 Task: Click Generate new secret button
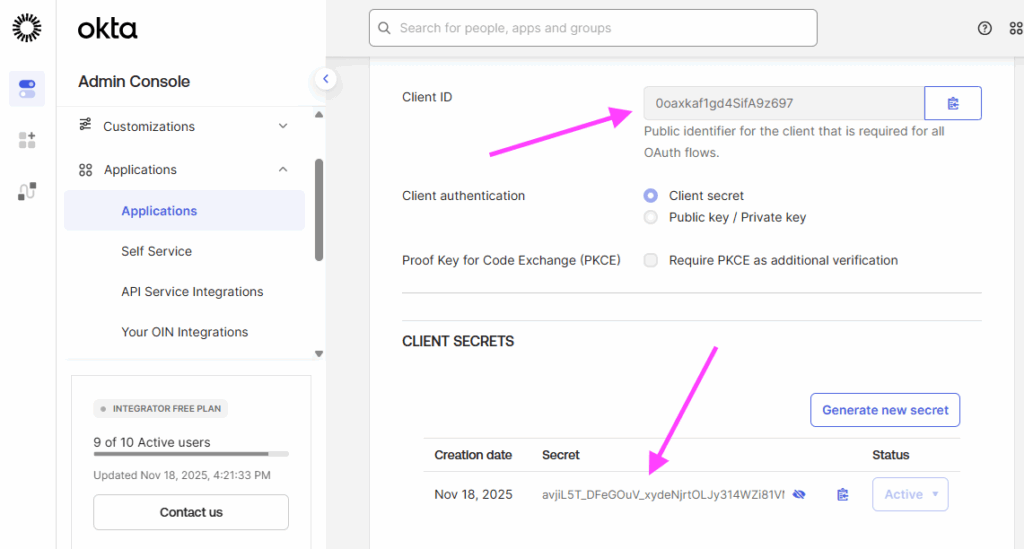[x=885, y=410]
